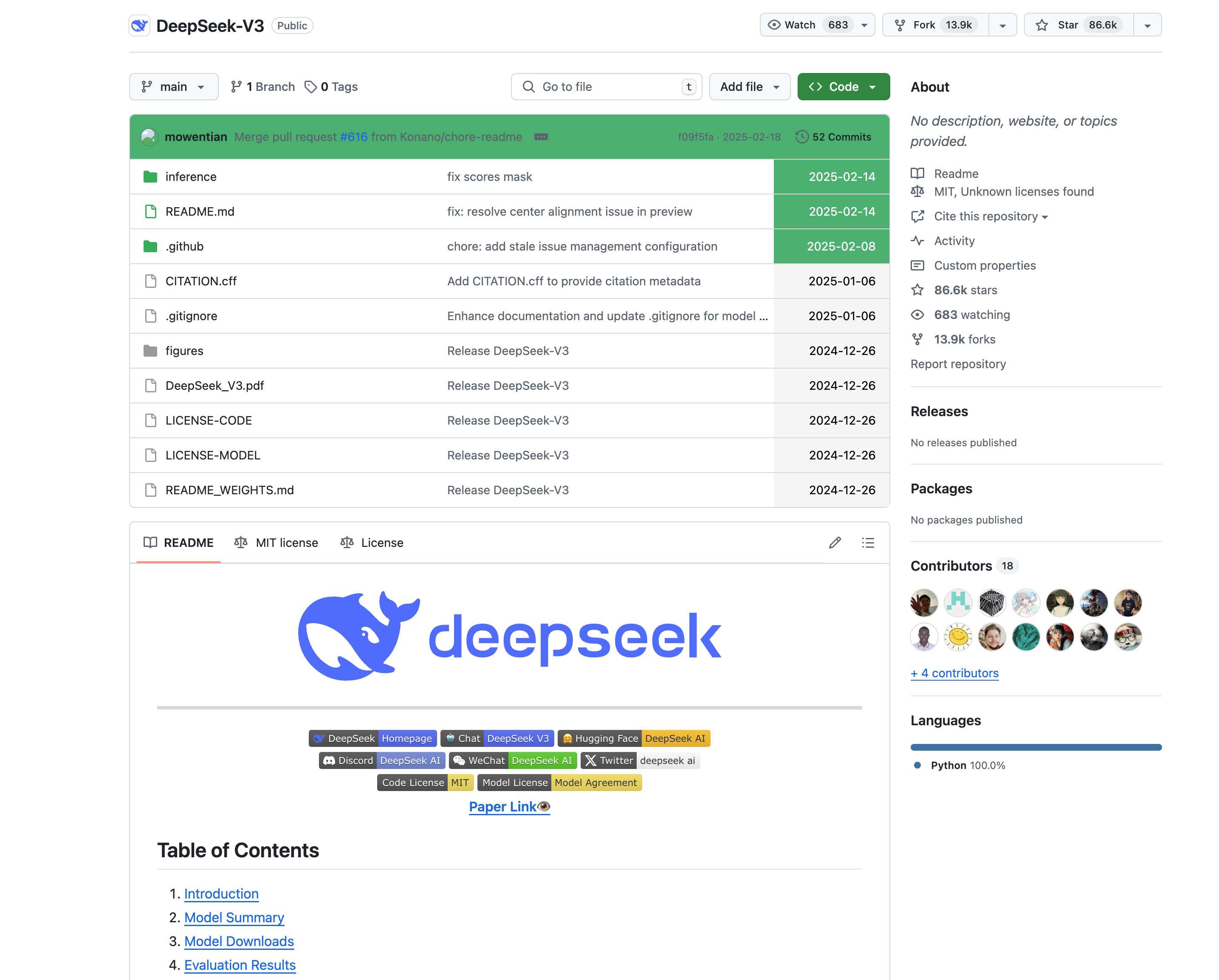Click the Introduction table of contents link
Viewport: 1219px width, 980px height.
221,894
